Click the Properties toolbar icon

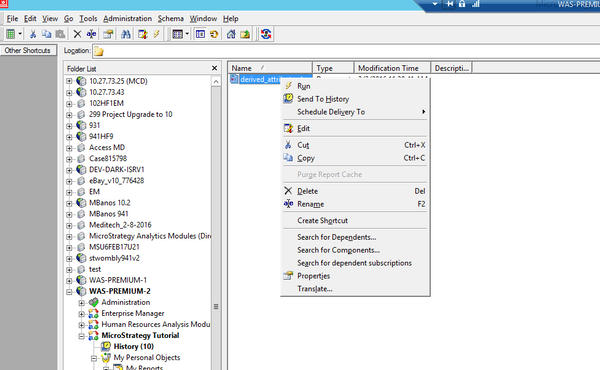[108, 34]
